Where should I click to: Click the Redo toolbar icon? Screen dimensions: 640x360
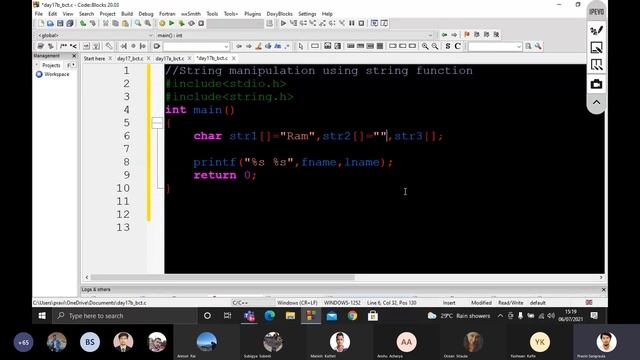[x=93, y=24]
